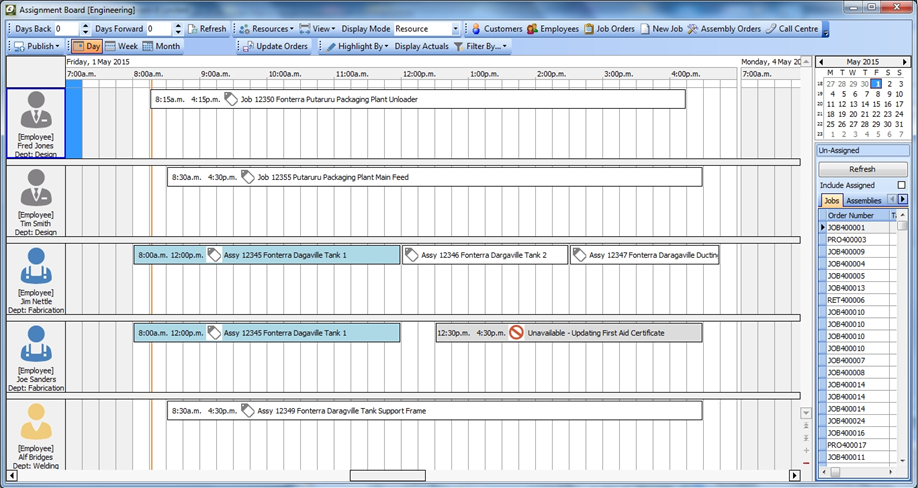Image resolution: width=918 pixels, height=488 pixels.
Task: Click the horizontal timeline scrollbar thumb
Action: (x=387, y=476)
